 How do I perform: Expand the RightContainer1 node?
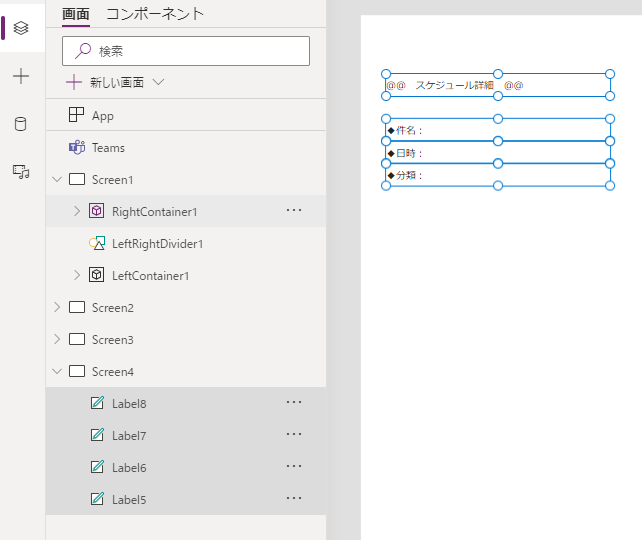tap(77, 211)
